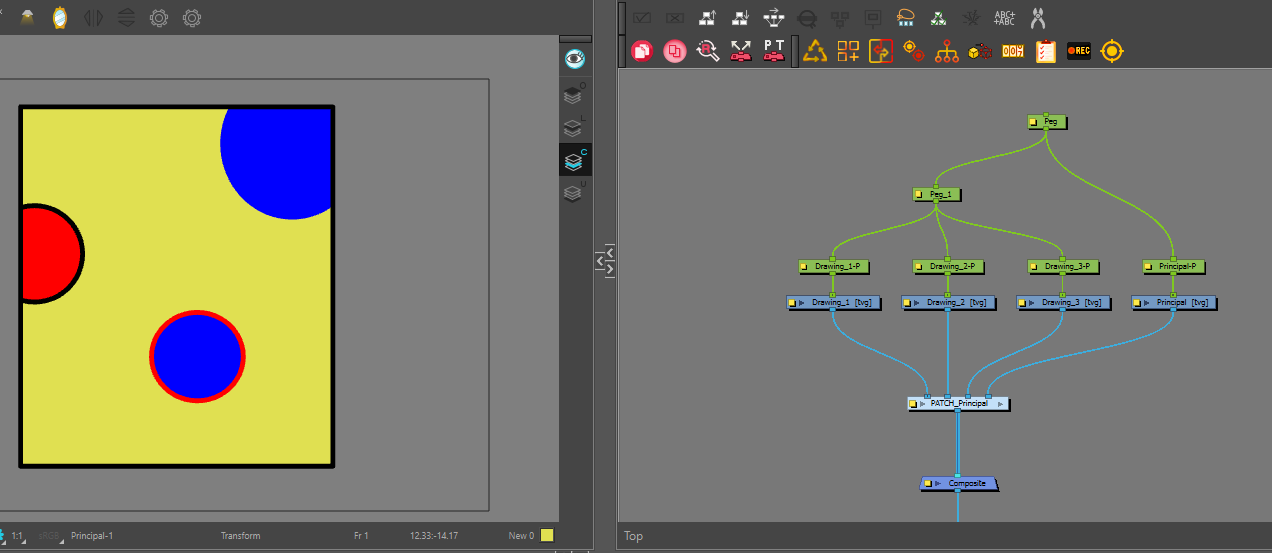Select the Drawing_2-P peg node
Image resolution: width=1272 pixels, height=553 pixels.
(947, 267)
